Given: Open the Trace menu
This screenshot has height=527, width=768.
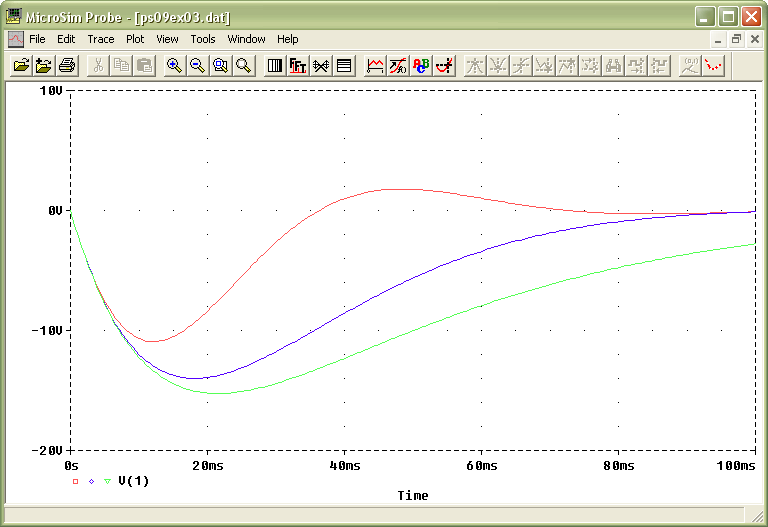Looking at the screenshot, I should tap(101, 39).
